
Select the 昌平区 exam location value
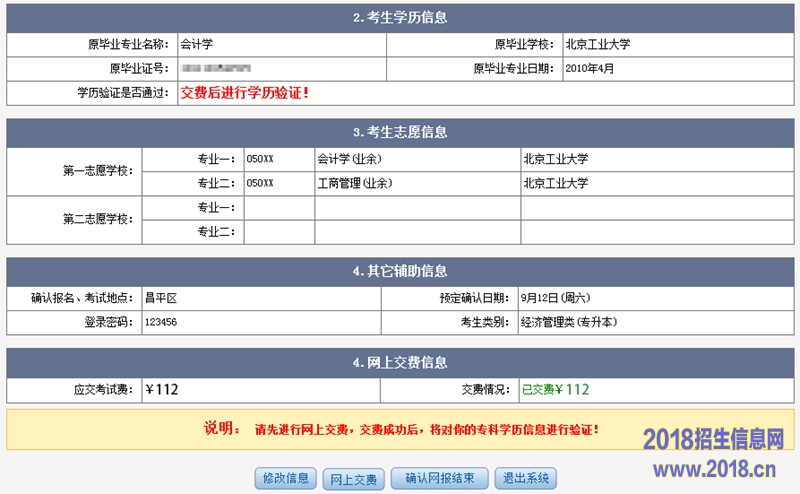(160, 298)
